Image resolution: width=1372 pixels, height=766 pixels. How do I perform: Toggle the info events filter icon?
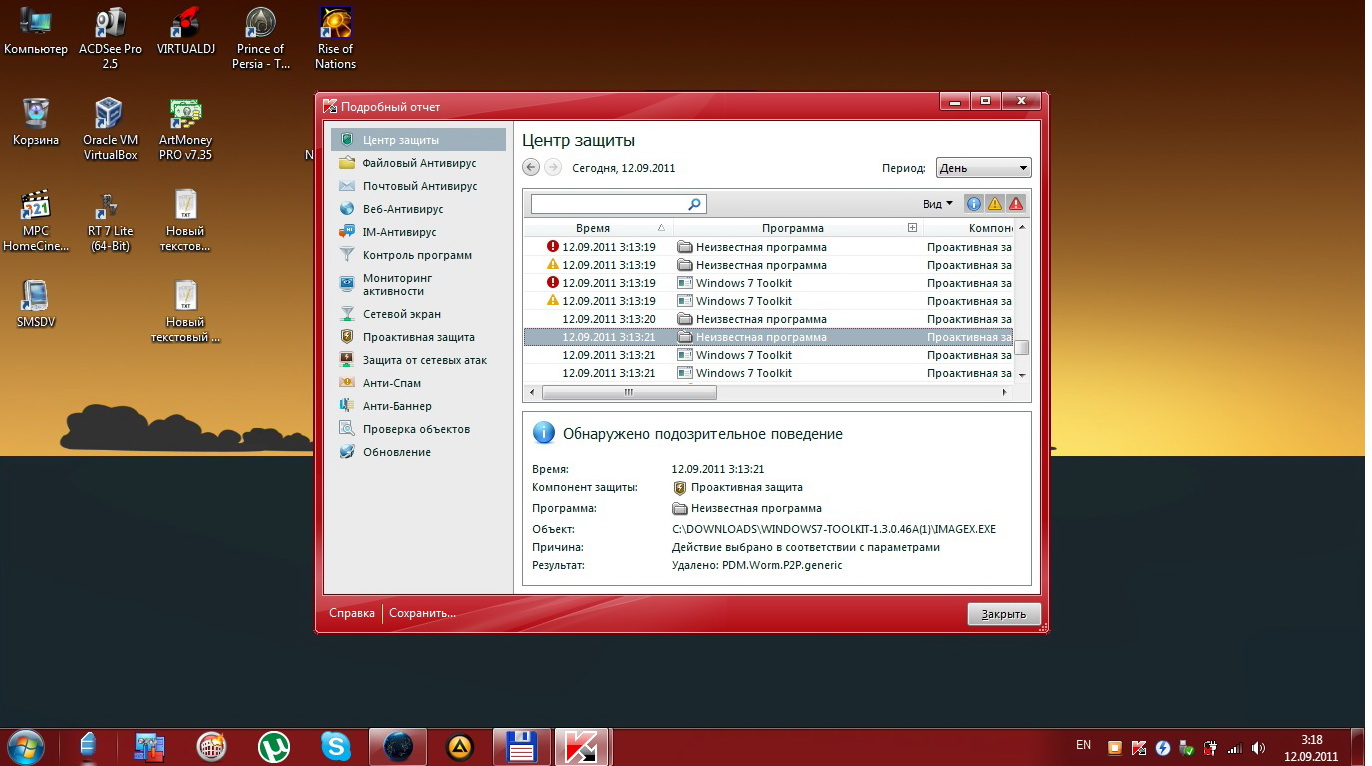(x=973, y=204)
